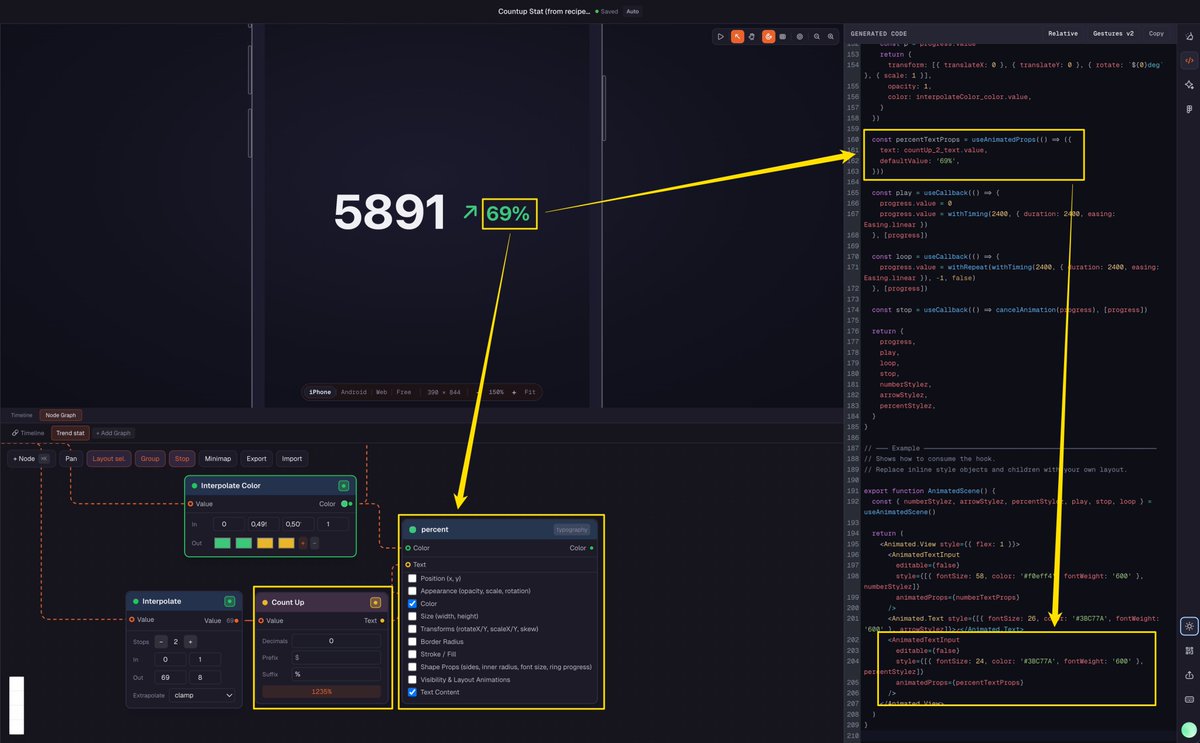The height and width of the screenshot is (743, 1200).
Task: Click the first green Out color swatch
Action: tap(222, 543)
